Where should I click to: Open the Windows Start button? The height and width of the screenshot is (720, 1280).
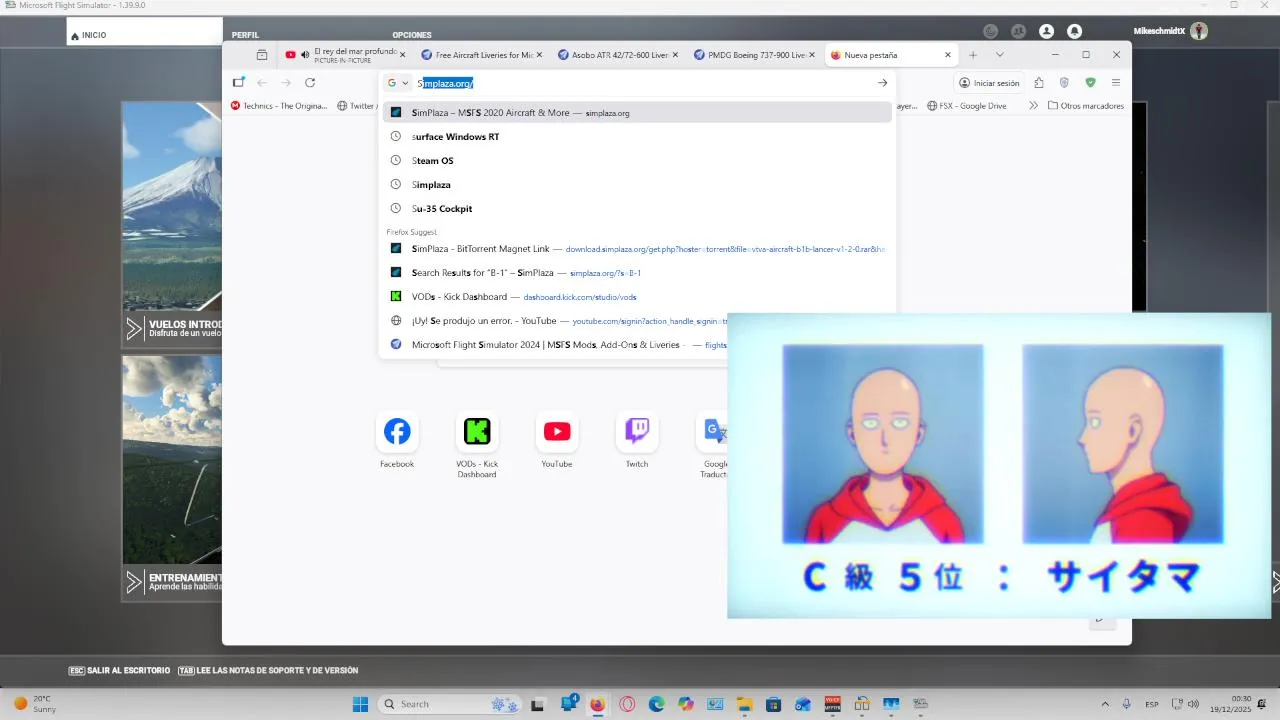(360, 704)
